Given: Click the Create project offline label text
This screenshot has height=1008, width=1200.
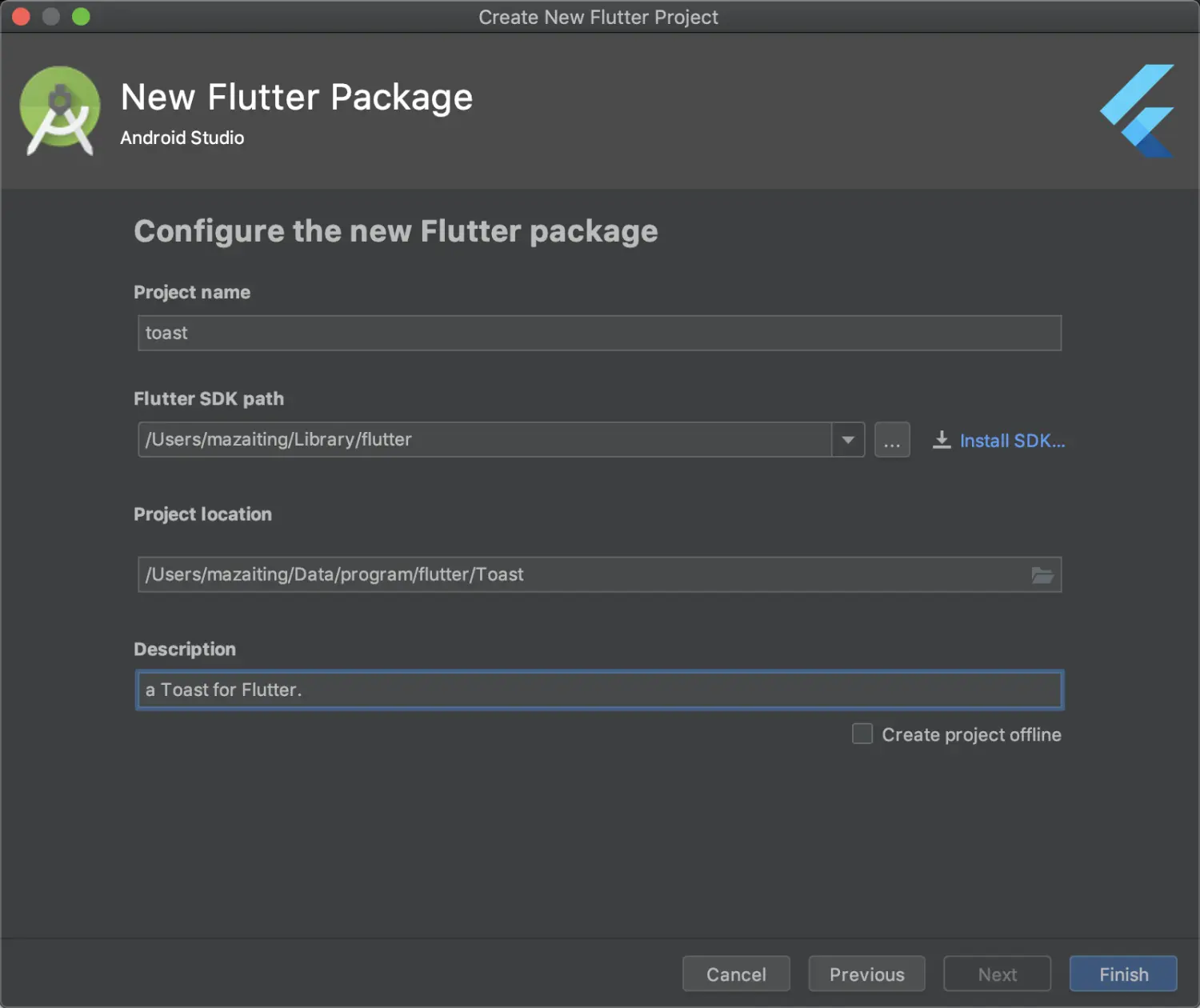Looking at the screenshot, I should [971, 734].
